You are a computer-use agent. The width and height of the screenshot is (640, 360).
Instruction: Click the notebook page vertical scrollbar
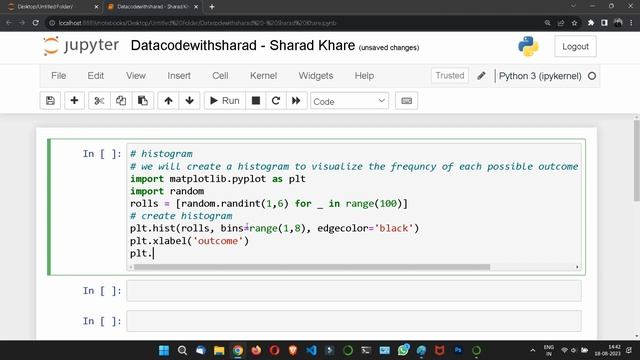point(636,160)
